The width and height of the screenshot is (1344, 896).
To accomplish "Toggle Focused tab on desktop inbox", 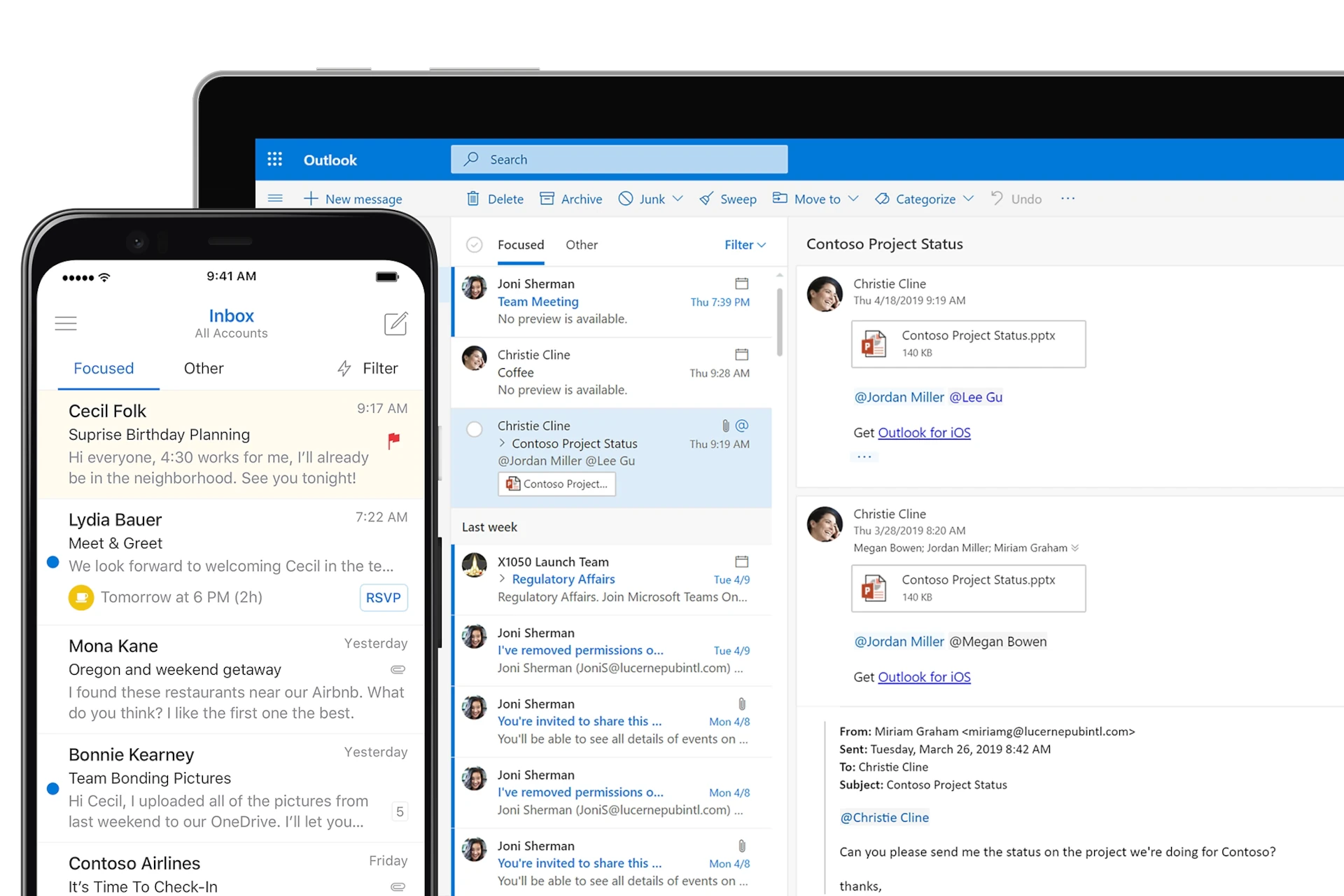I will click(520, 244).
